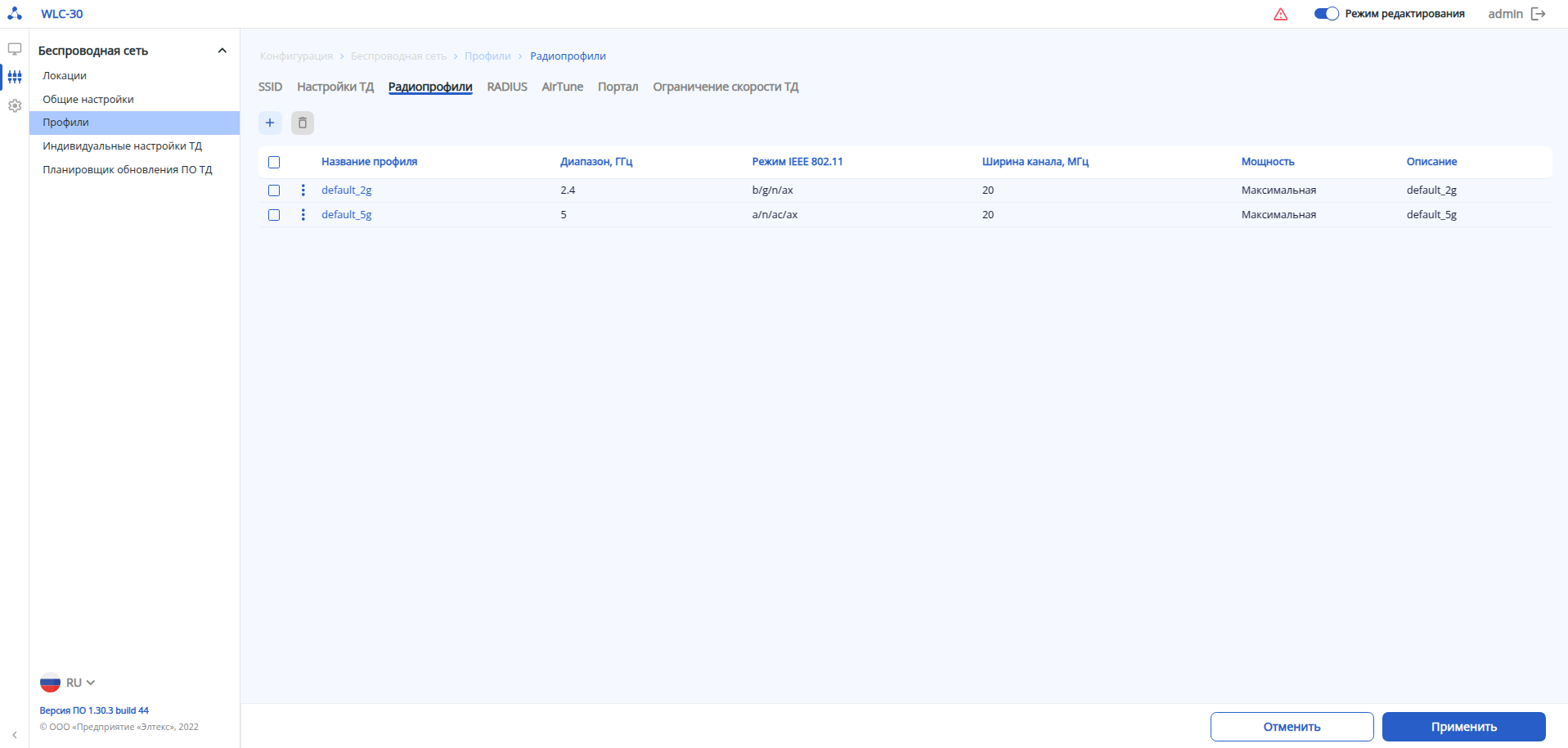Click the delete trash icon

(303, 123)
